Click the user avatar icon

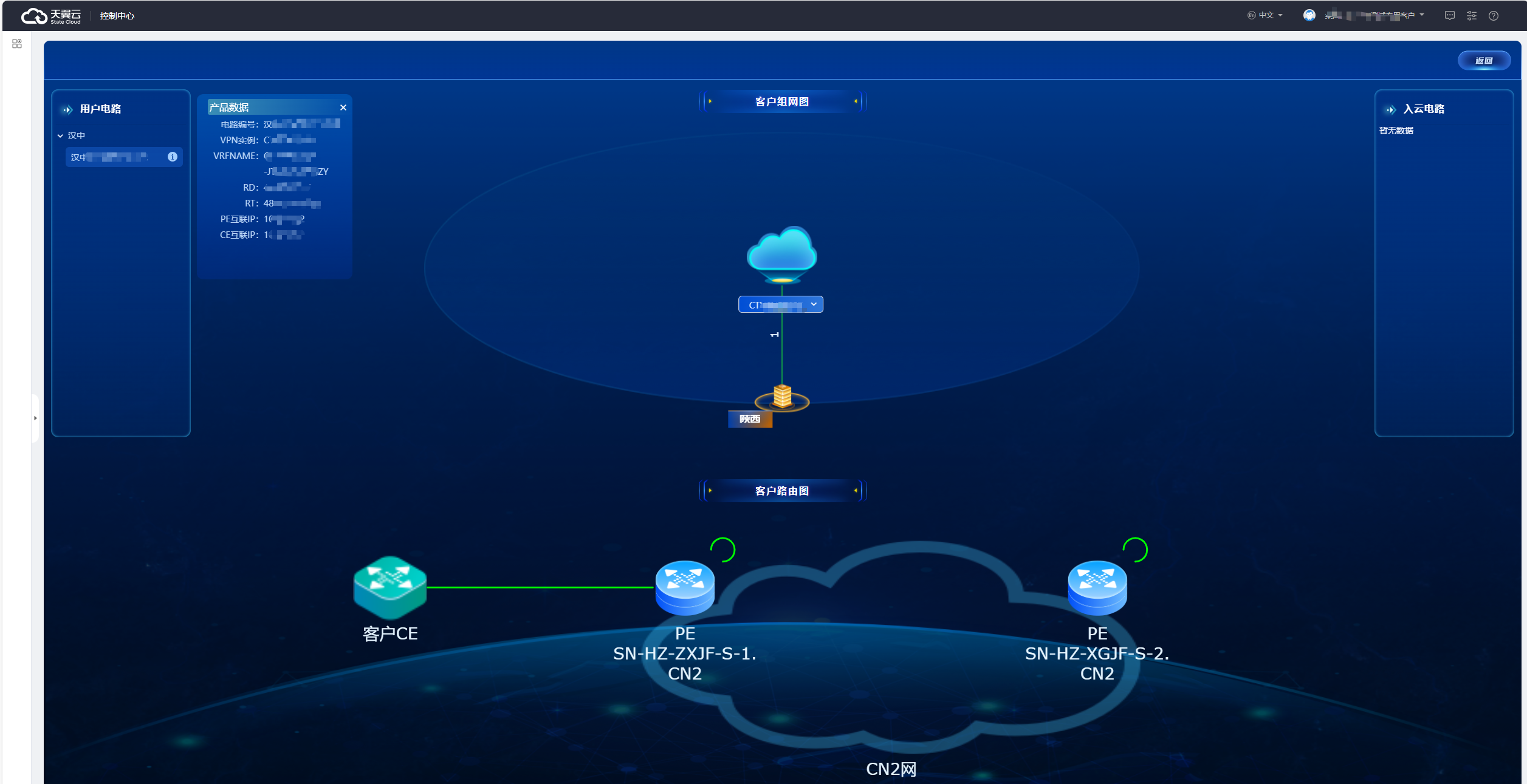click(1309, 15)
